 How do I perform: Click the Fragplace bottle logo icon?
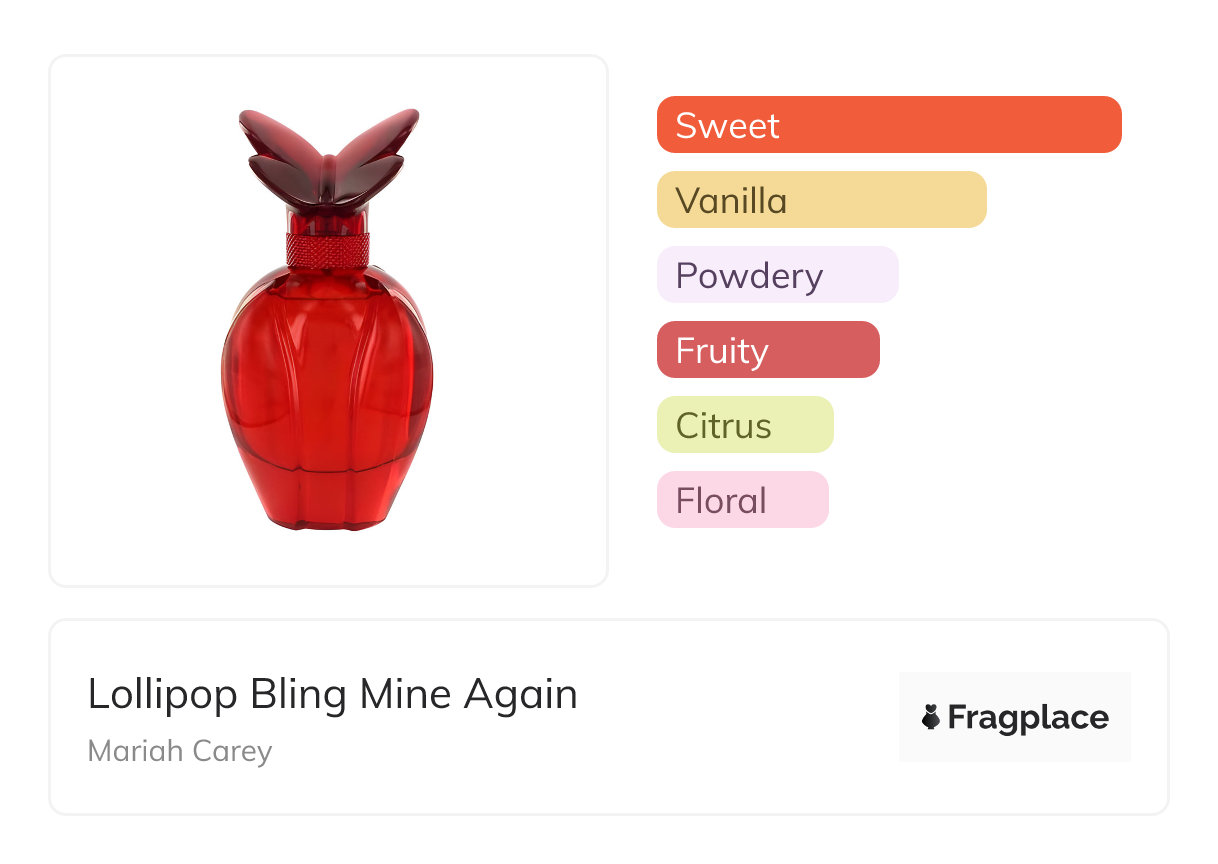[931, 717]
